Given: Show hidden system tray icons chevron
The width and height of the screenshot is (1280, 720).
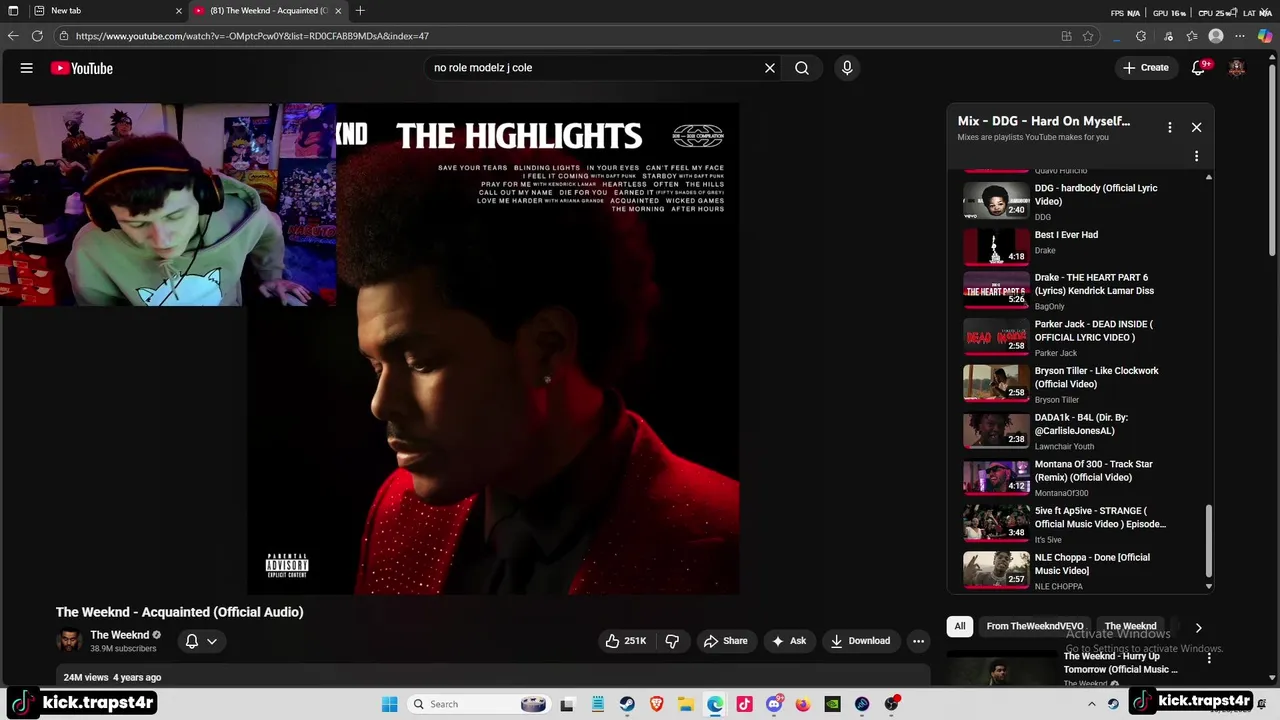Looking at the screenshot, I should point(1091,704).
